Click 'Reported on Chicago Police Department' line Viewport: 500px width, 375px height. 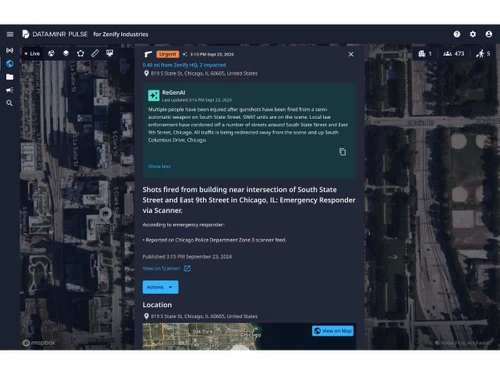(x=214, y=240)
